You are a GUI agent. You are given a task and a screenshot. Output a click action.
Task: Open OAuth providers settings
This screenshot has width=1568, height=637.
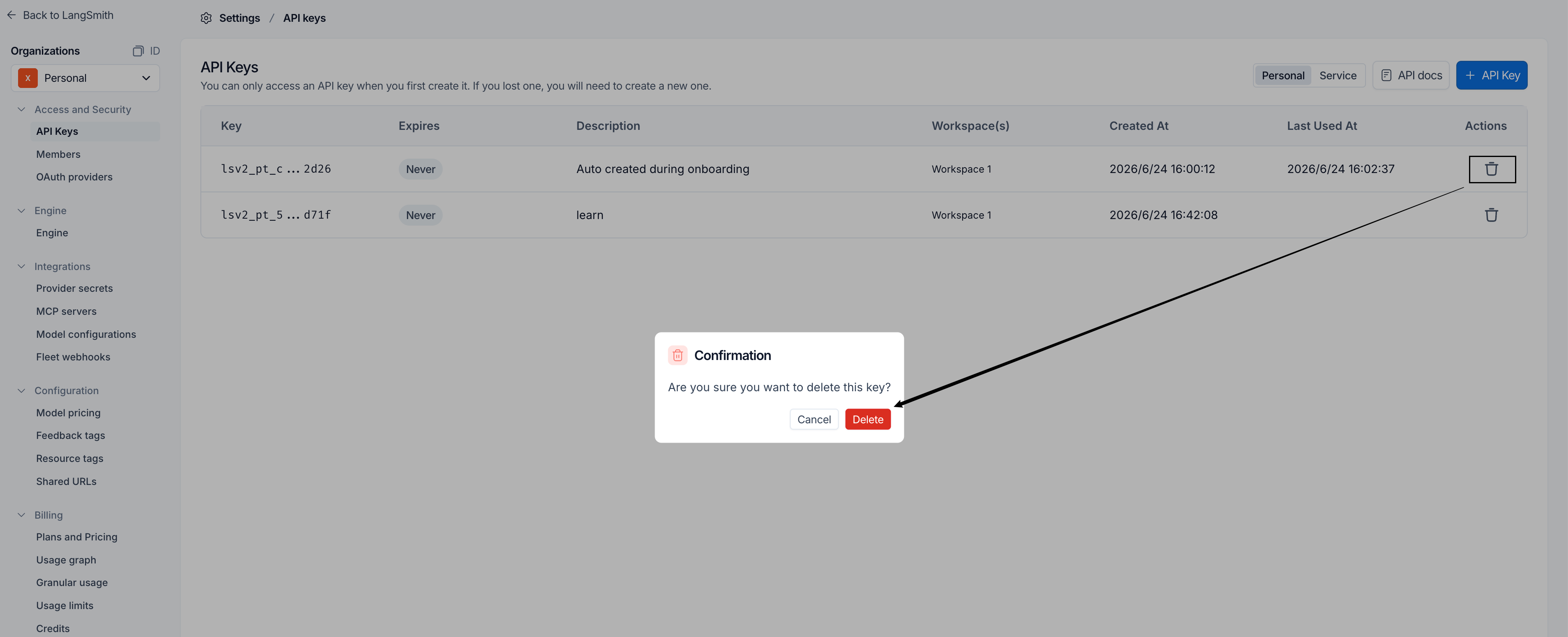click(x=74, y=177)
